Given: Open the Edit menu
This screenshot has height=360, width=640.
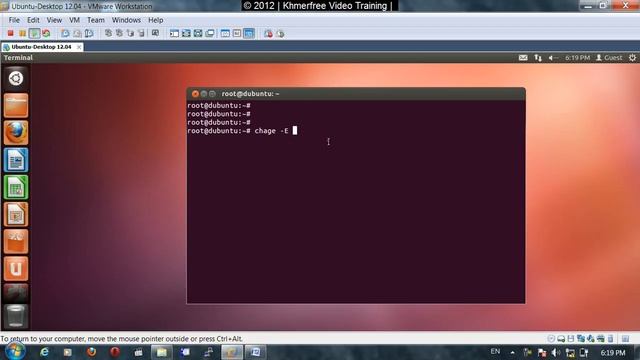Looking at the screenshot, I should 33,20.
